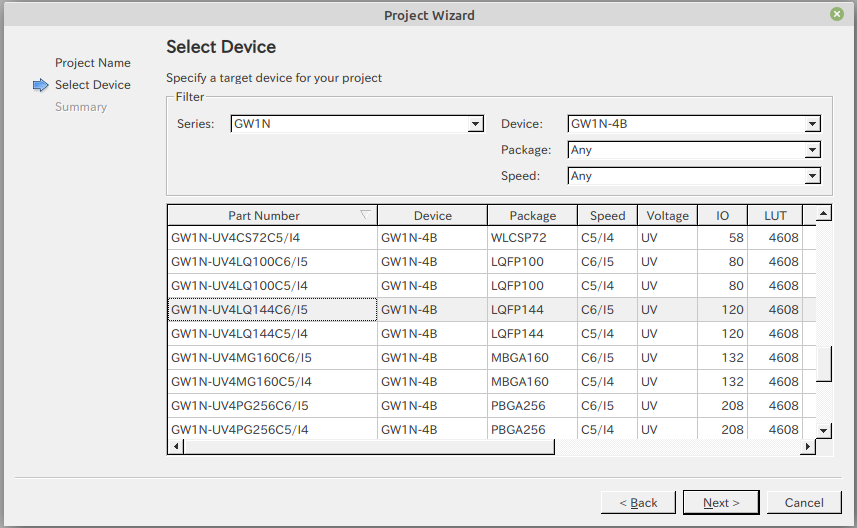Click the horizontal scroll left arrow

176,447
